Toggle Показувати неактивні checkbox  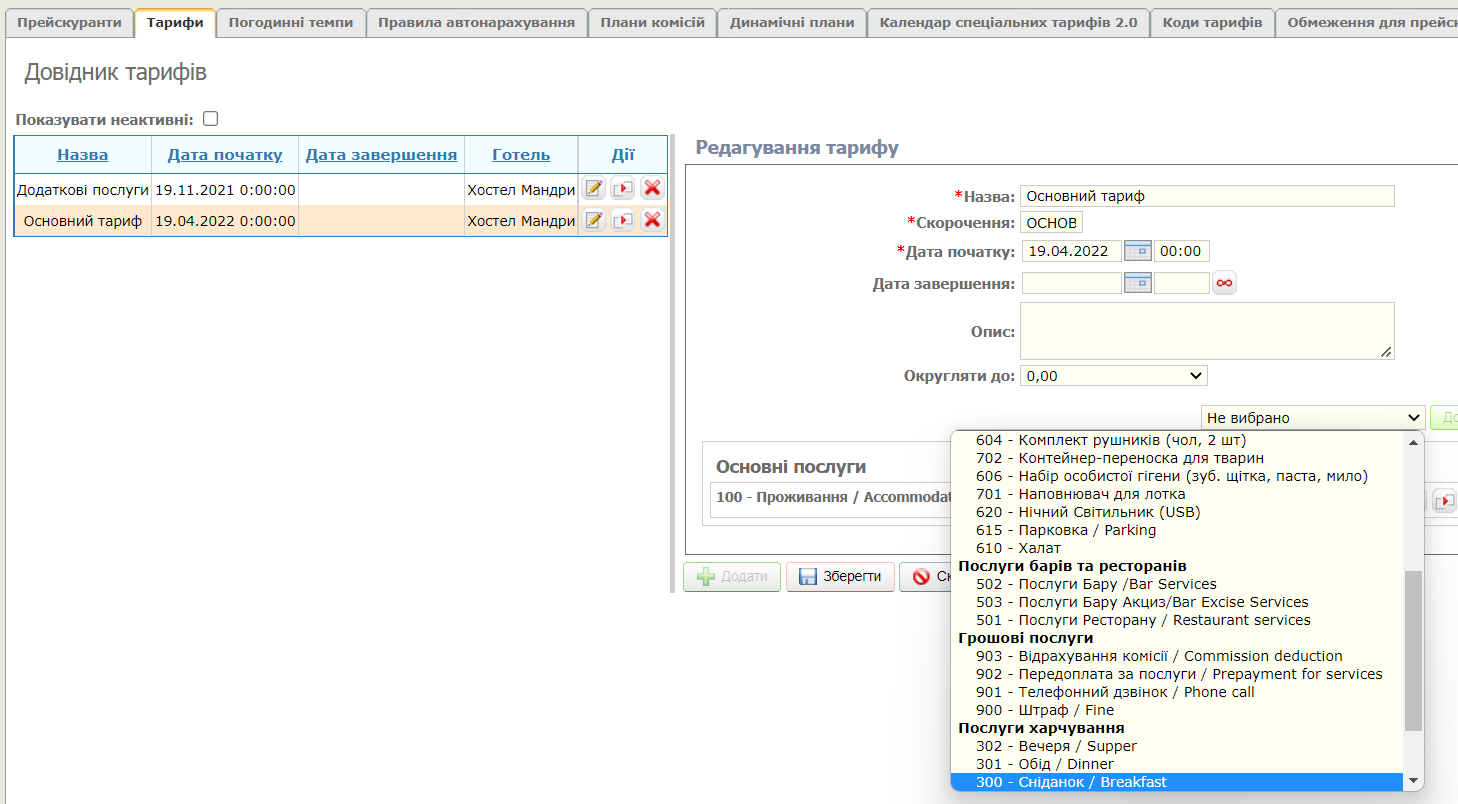[210, 119]
